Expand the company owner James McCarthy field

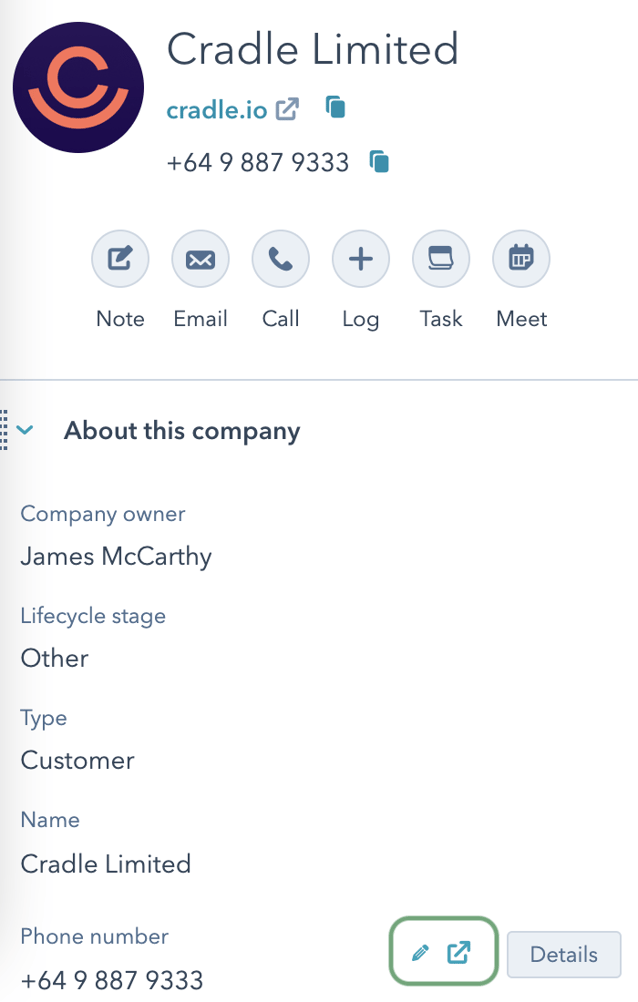click(115, 556)
